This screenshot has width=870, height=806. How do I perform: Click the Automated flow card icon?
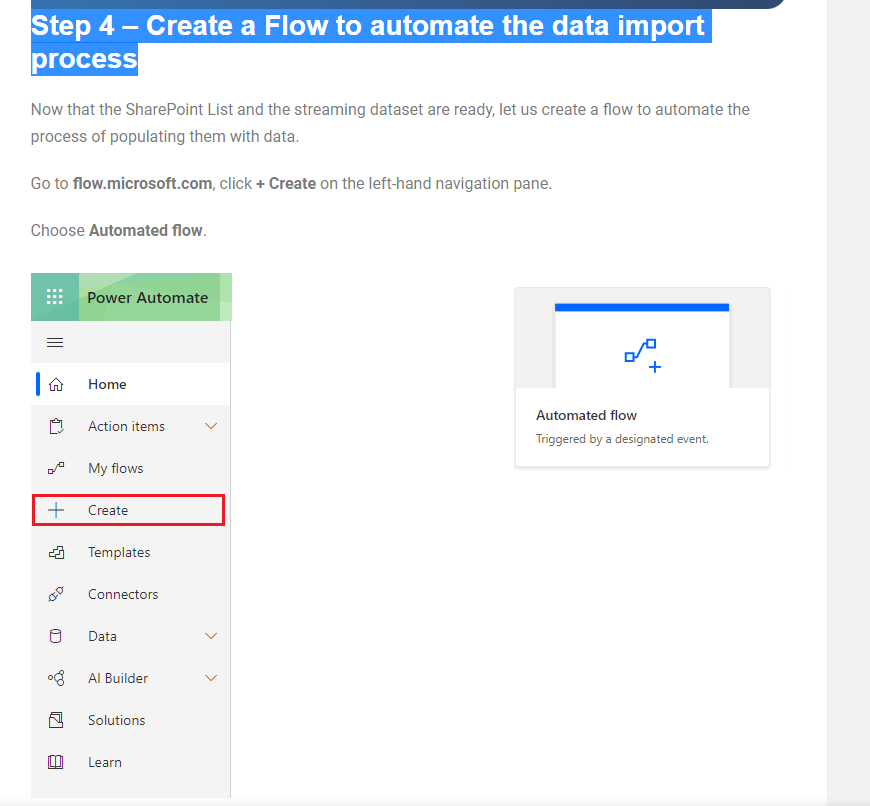[643, 356]
